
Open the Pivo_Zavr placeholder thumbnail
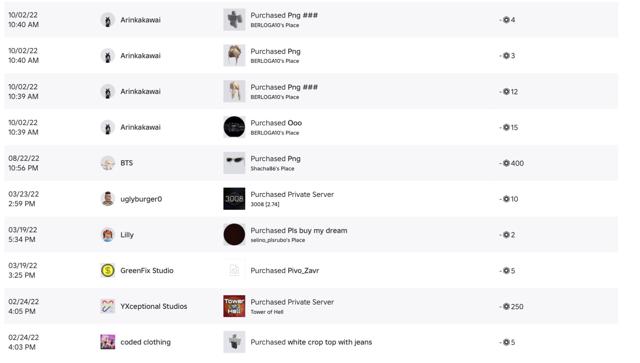[234, 270]
